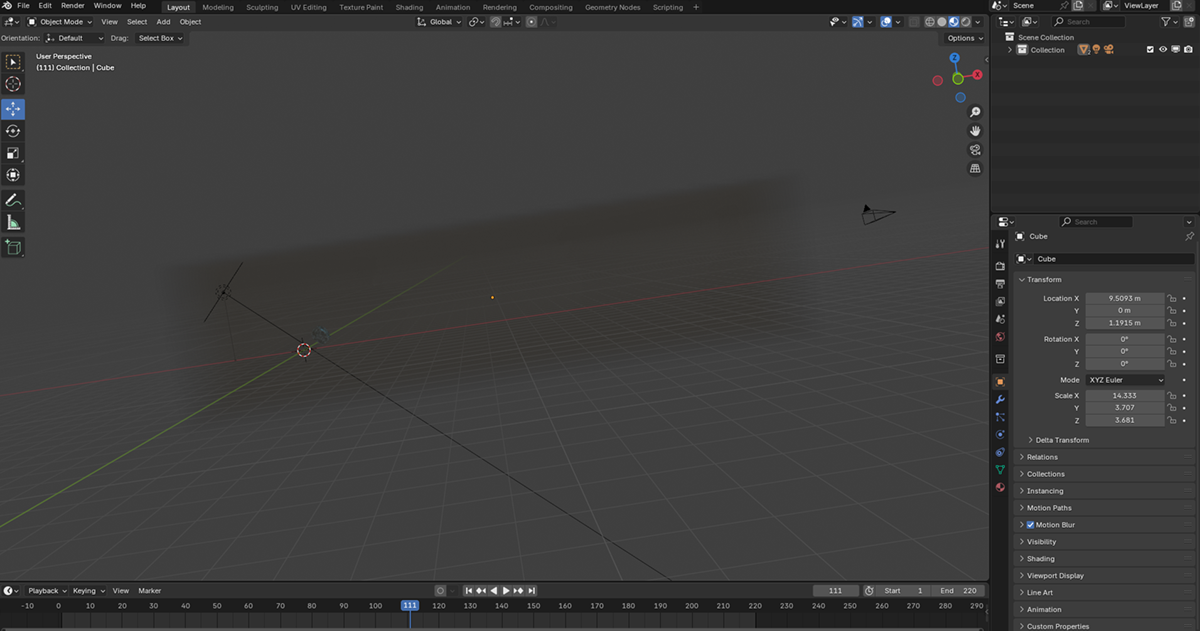Select the Scale tool
1200x631 pixels.
coord(13,153)
